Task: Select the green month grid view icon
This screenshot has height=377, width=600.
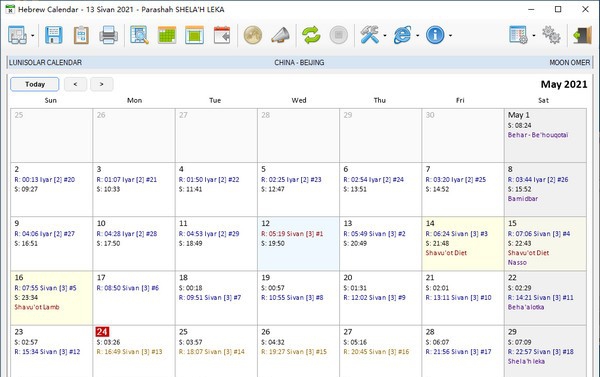Action: click(x=167, y=35)
